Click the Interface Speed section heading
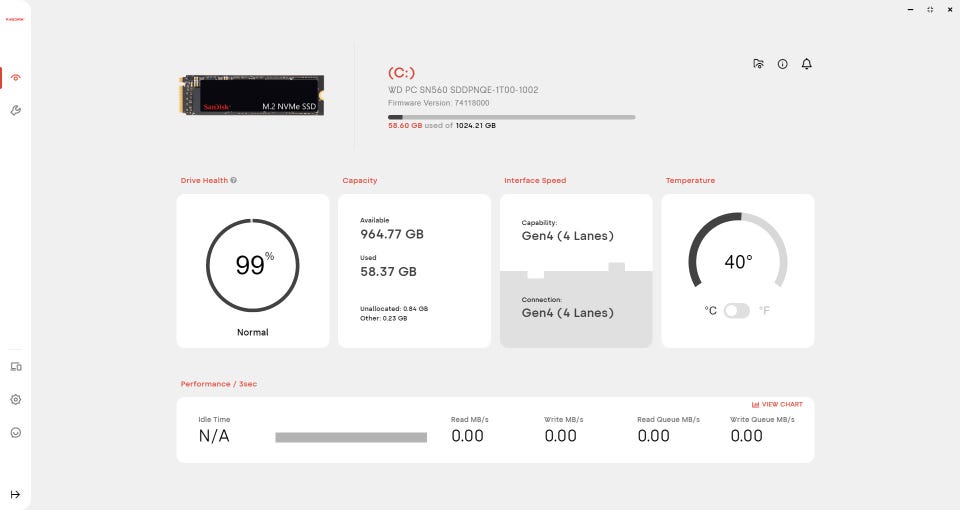 535,180
